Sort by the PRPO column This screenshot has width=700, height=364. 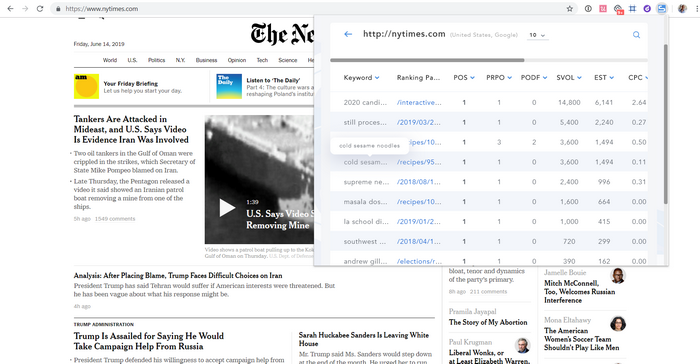[499, 78]
